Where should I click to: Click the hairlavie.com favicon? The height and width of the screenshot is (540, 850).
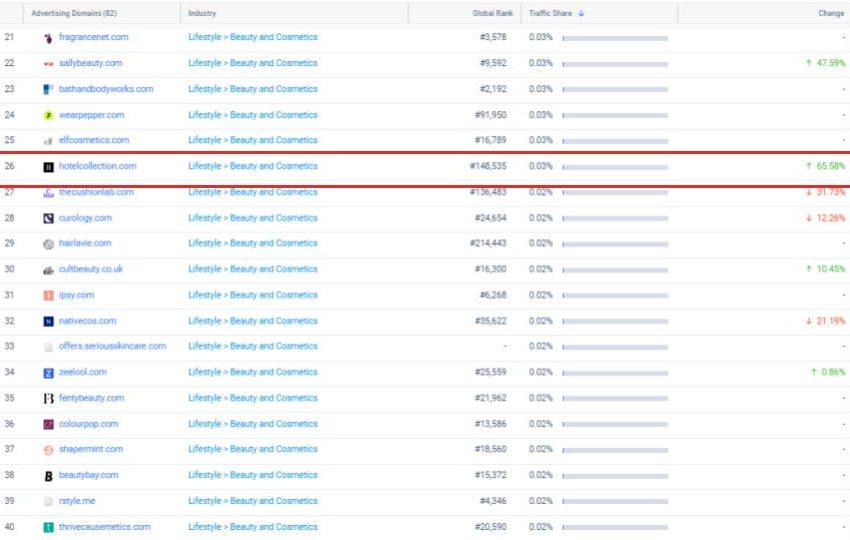(48, 244)
